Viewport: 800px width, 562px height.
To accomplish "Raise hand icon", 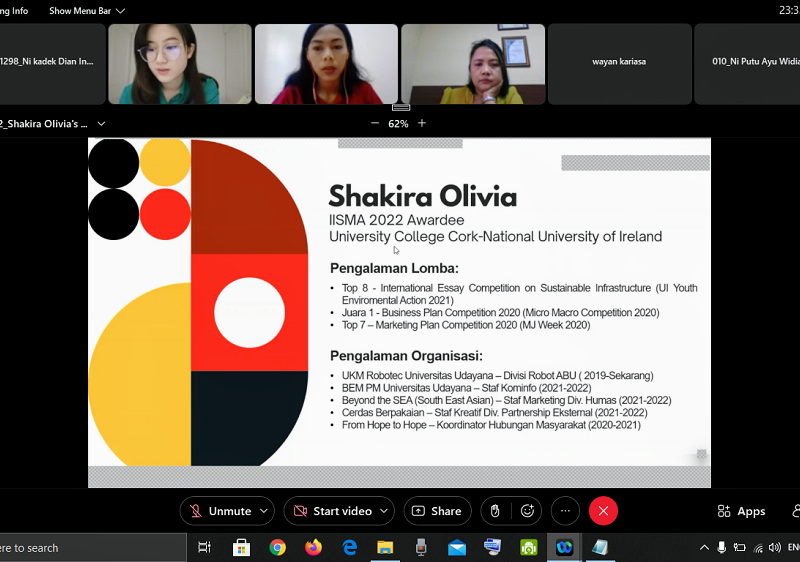I will (495, 511).
